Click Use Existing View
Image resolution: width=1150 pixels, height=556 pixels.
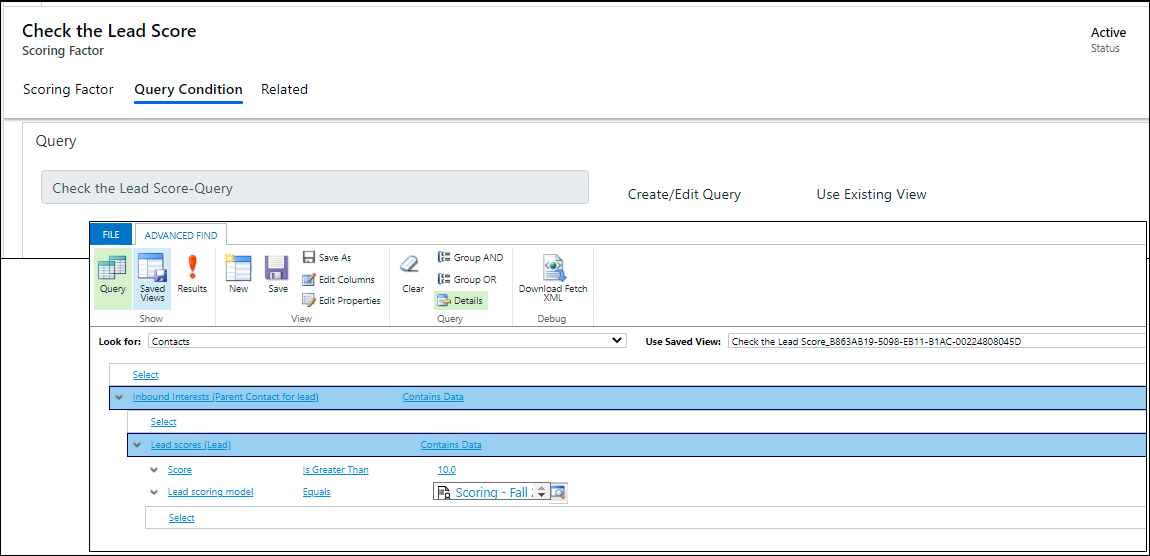coord(871,194)
